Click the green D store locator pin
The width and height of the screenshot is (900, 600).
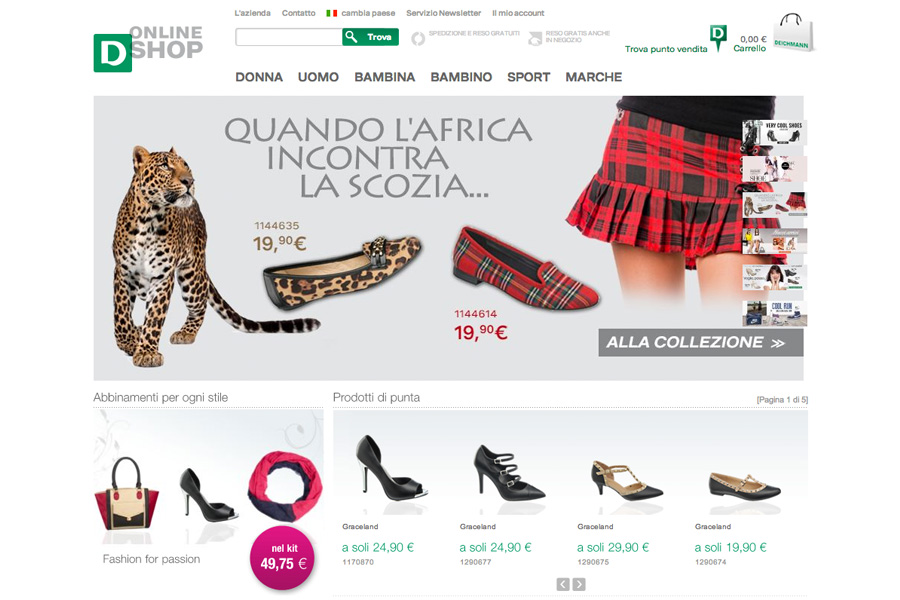pyautogui.click(x=718, y=38)
